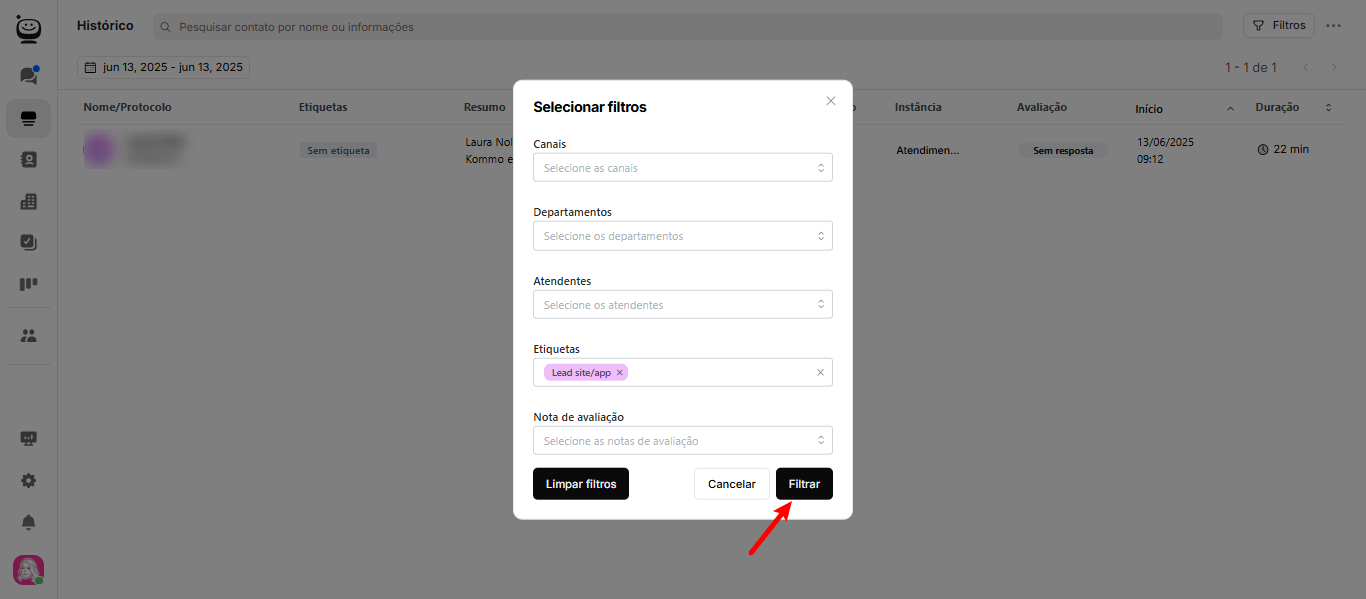1366x599 pixels.
Task: Open the tasks checklist sidebar icon
Action: coord(28,242)
